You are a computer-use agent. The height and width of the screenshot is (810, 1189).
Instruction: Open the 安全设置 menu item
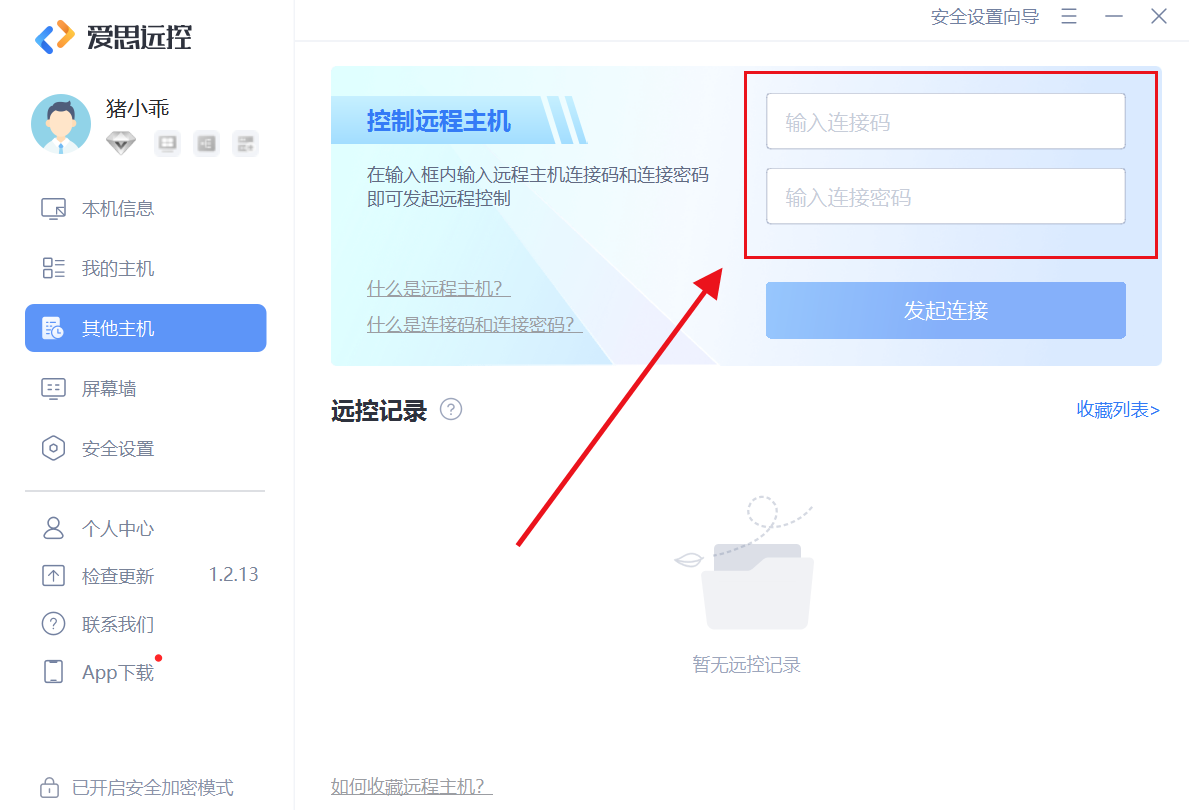[146, 449]
